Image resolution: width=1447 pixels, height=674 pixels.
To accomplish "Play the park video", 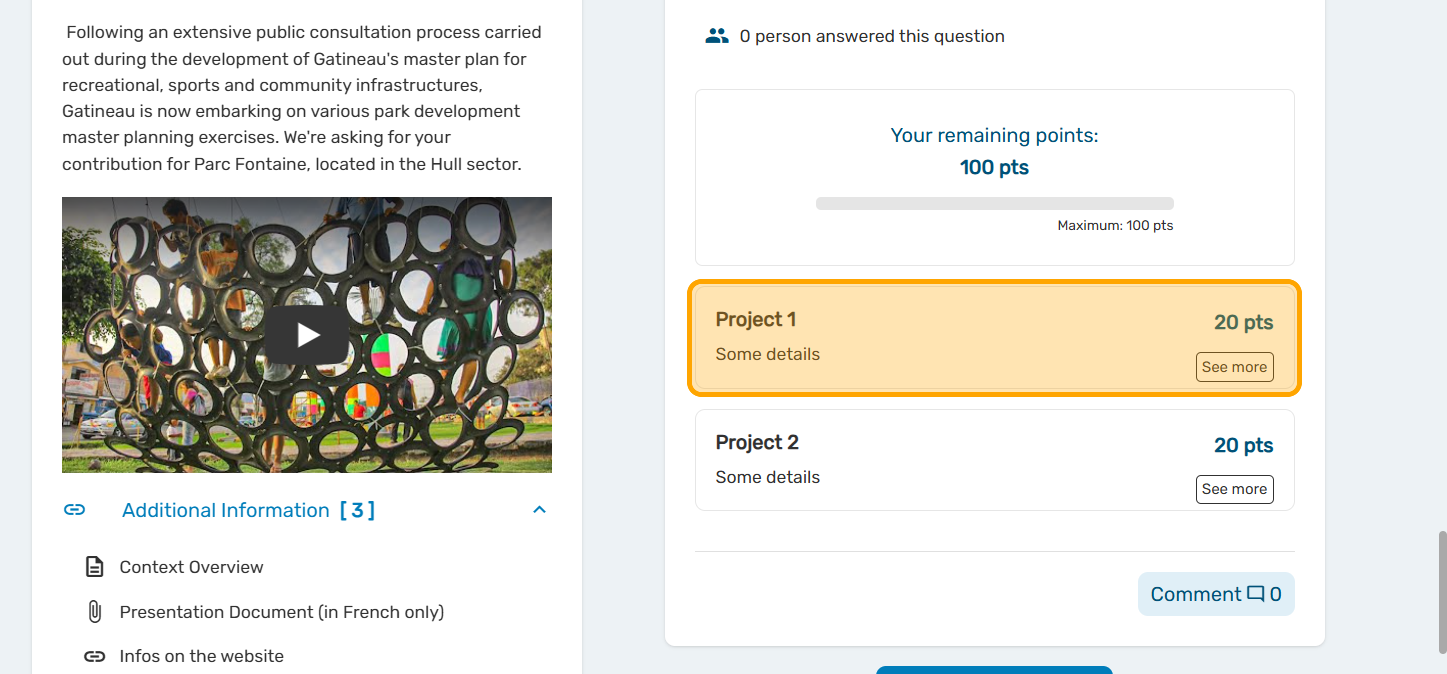I will tap(307, 335).
